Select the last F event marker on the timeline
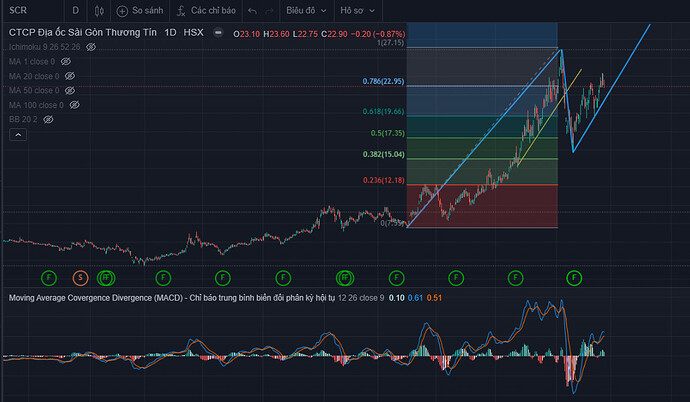 [x=574, y=278]
